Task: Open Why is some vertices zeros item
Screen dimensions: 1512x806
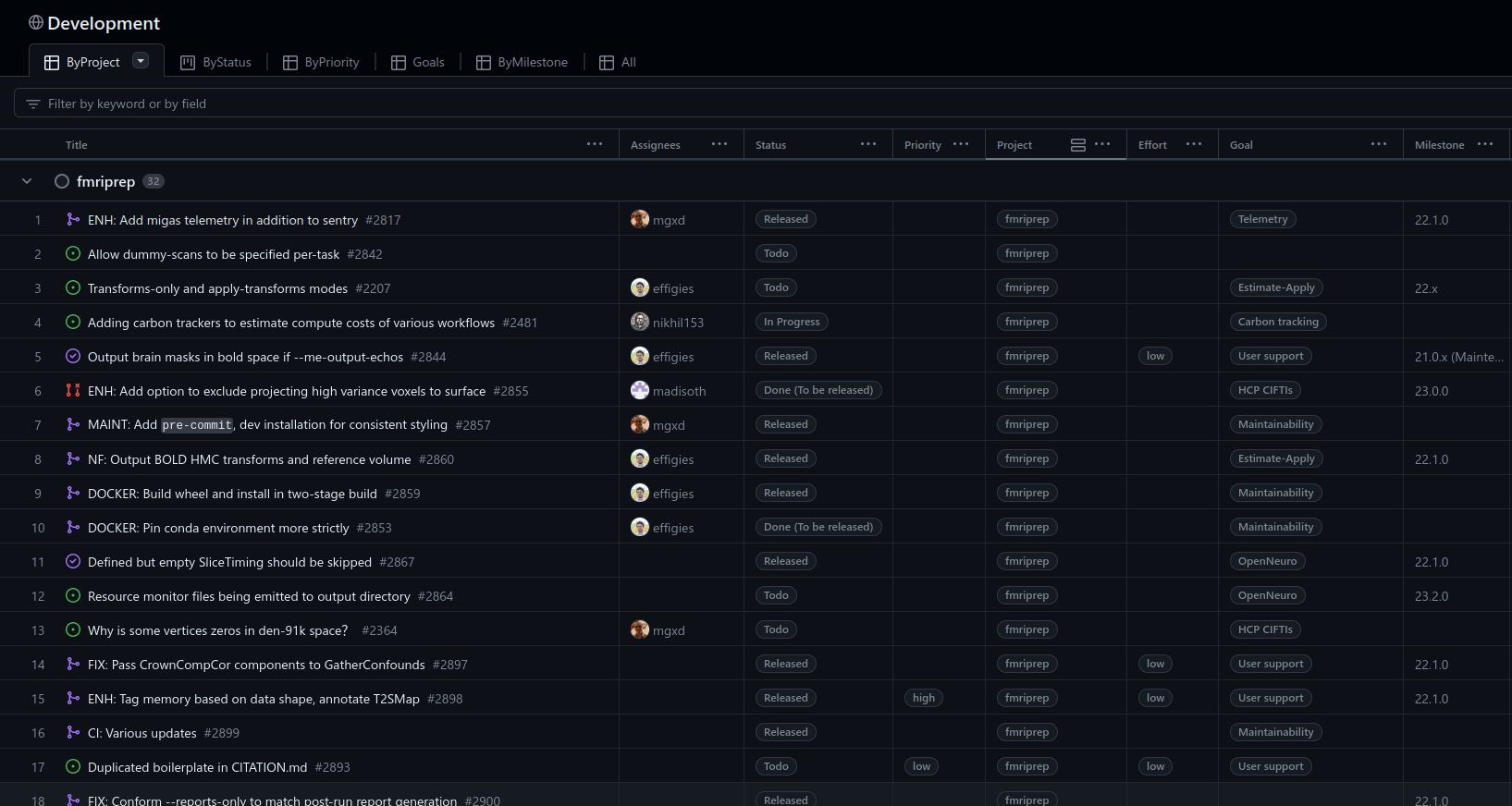Action: (218, 630)
